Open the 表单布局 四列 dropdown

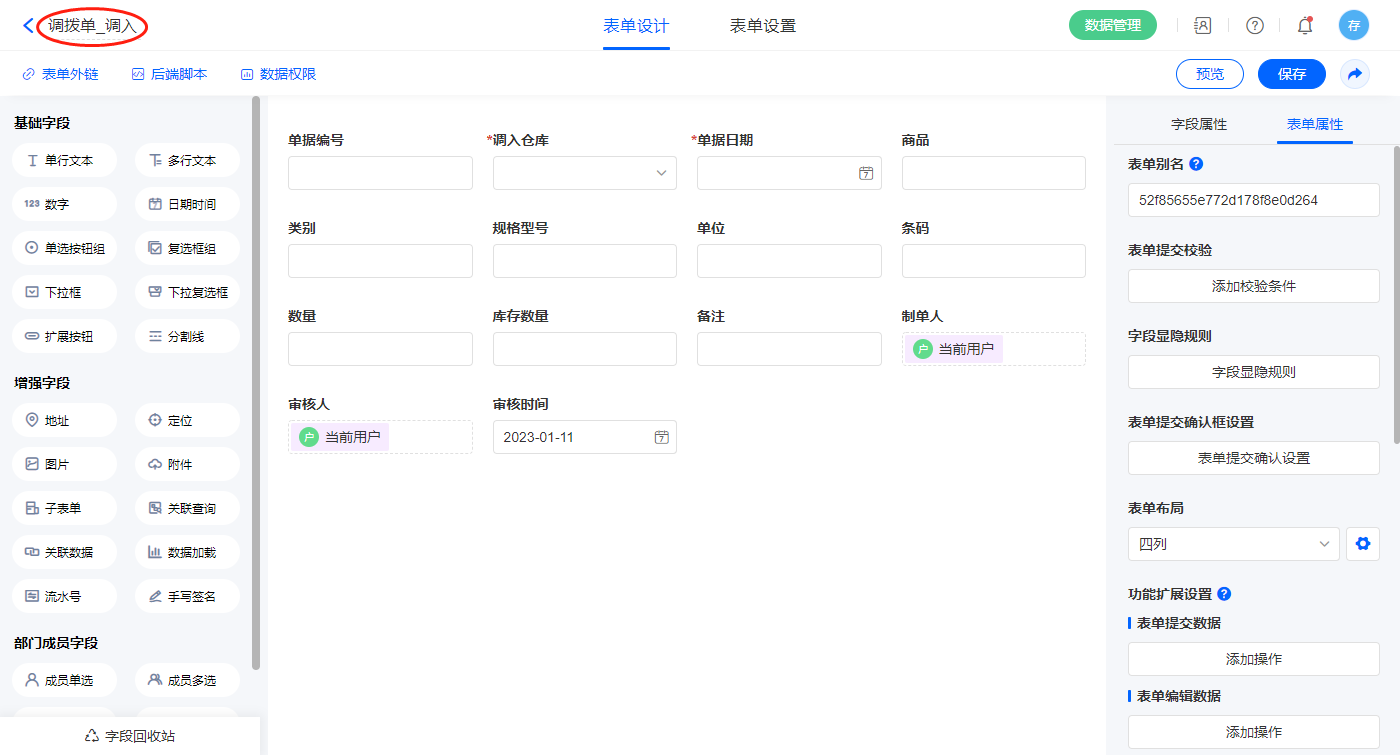[1233, 544]
